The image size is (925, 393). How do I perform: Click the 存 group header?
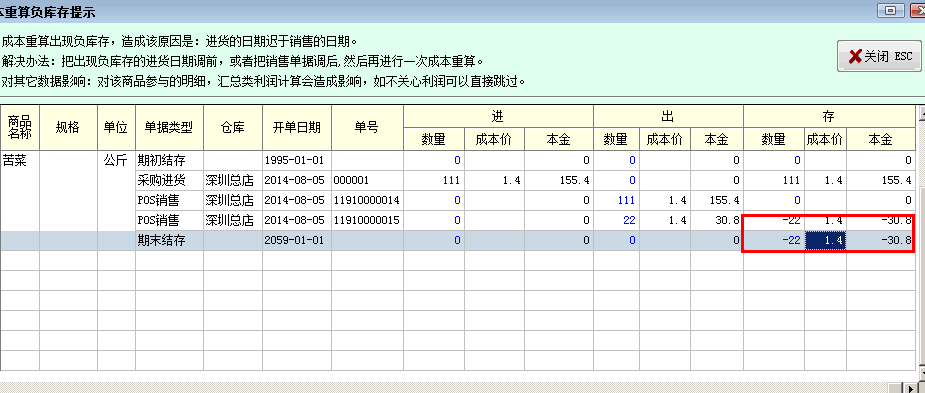point(829,116)
